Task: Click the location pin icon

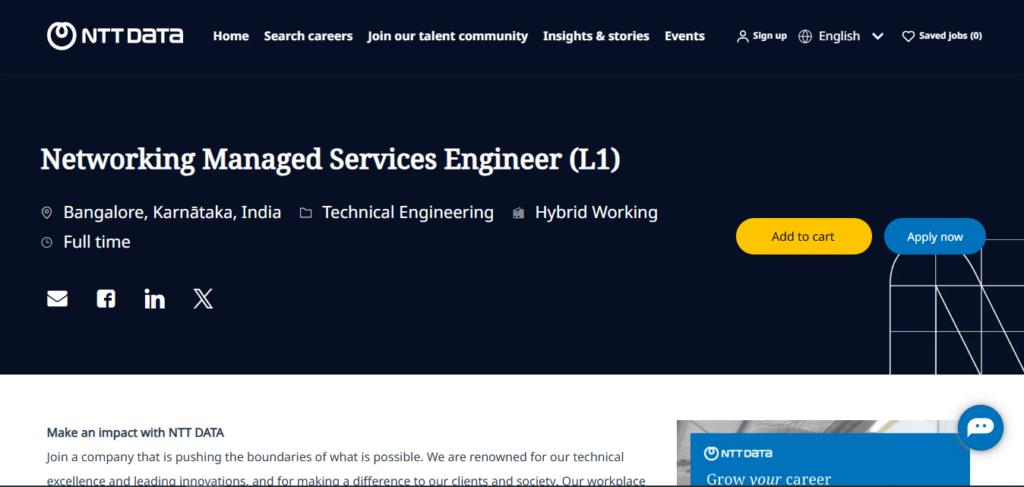Action: point(46,213)
